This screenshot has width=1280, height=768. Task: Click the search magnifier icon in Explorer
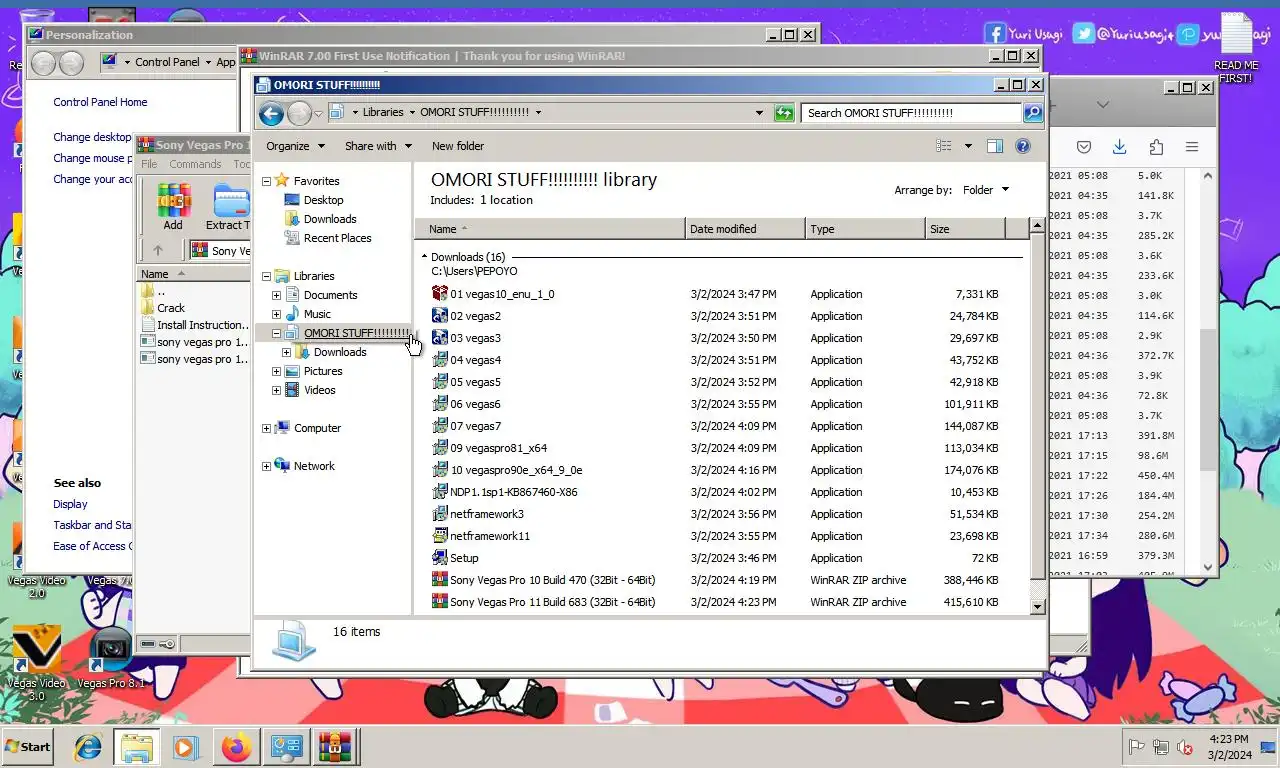click(x=1033, y=113)
